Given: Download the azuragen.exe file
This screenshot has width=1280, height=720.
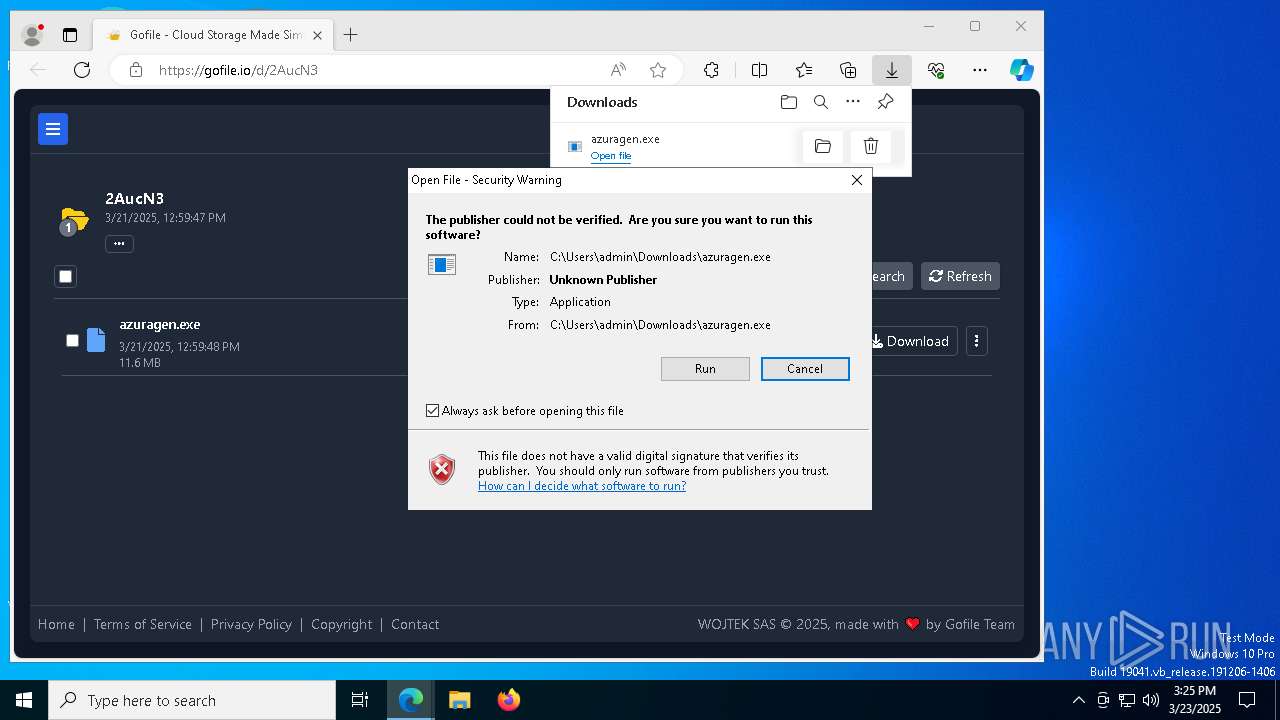Looking at the screenshot, I should pyautogui.click(x=909, y=341).
